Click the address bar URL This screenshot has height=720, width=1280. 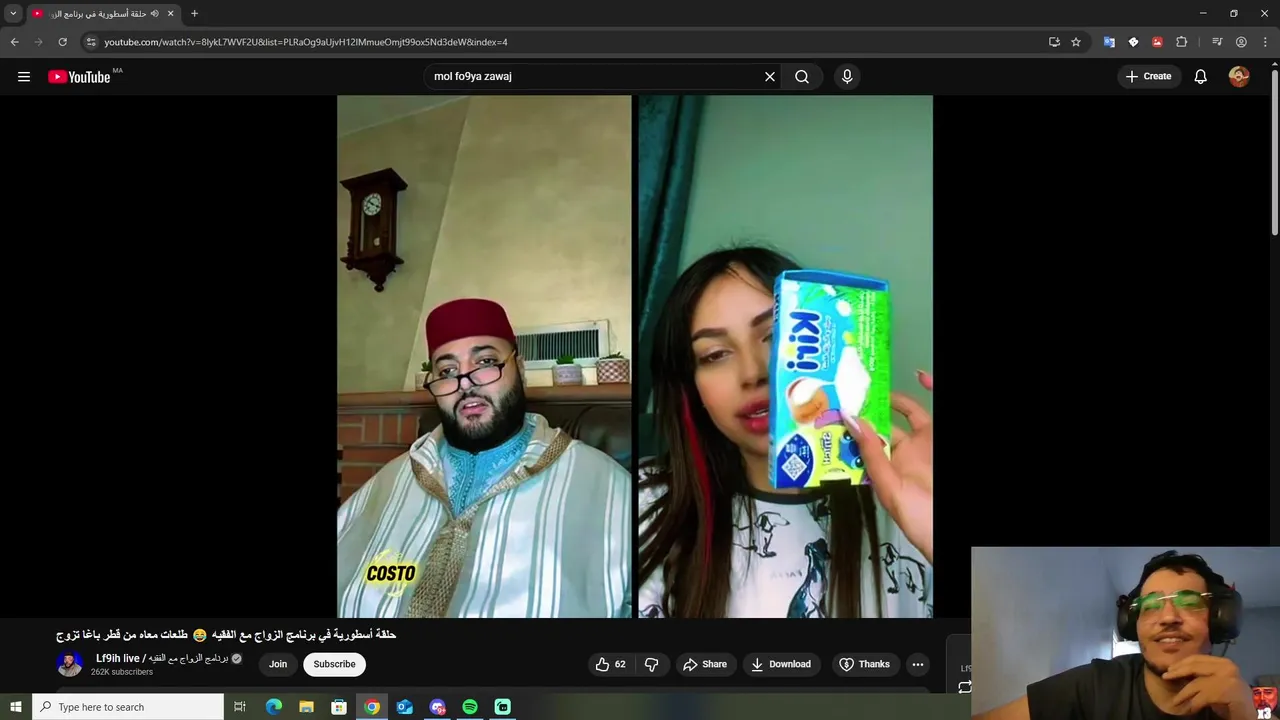click(x=306, y=42)
